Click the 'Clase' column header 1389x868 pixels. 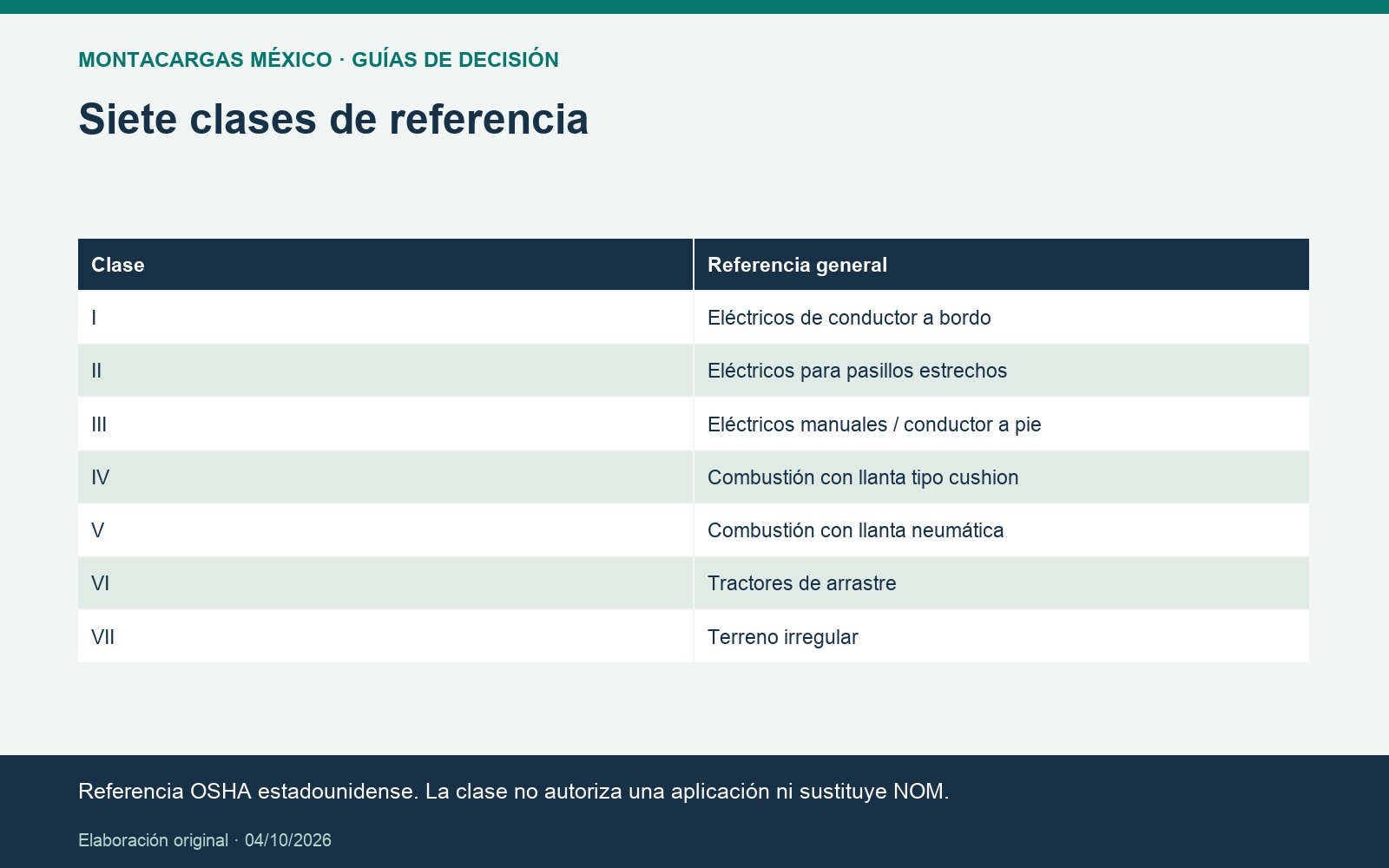pyautogui.click(x=385, y=265)
